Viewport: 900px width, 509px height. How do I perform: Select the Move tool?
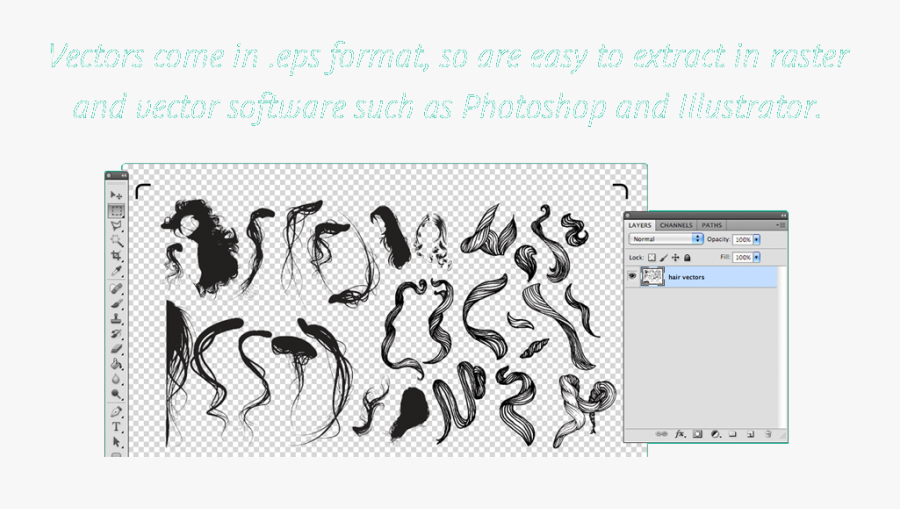[x=116, y=195]
